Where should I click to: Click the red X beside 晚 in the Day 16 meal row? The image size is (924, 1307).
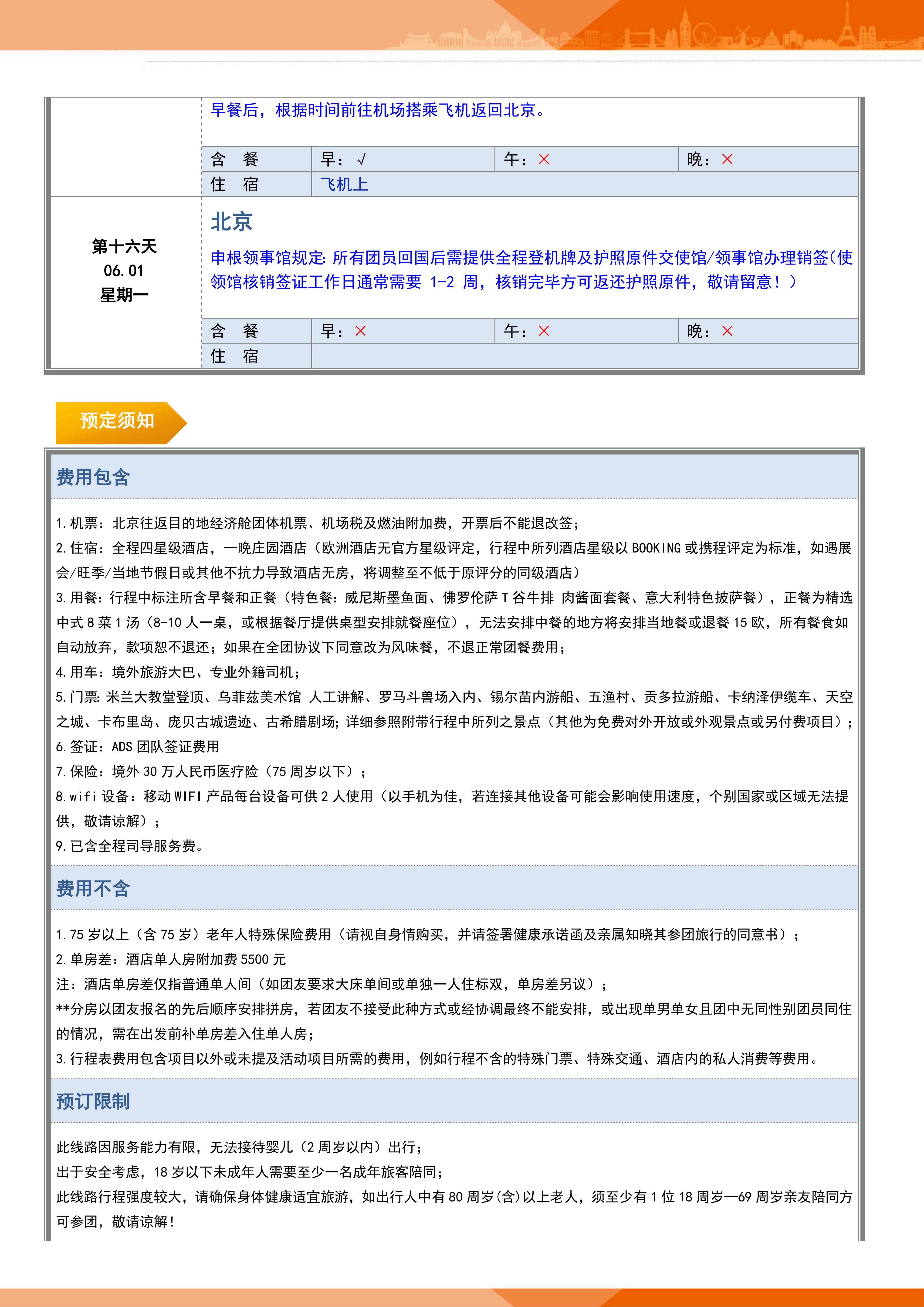pyautogui.click(x=727, y=331)
